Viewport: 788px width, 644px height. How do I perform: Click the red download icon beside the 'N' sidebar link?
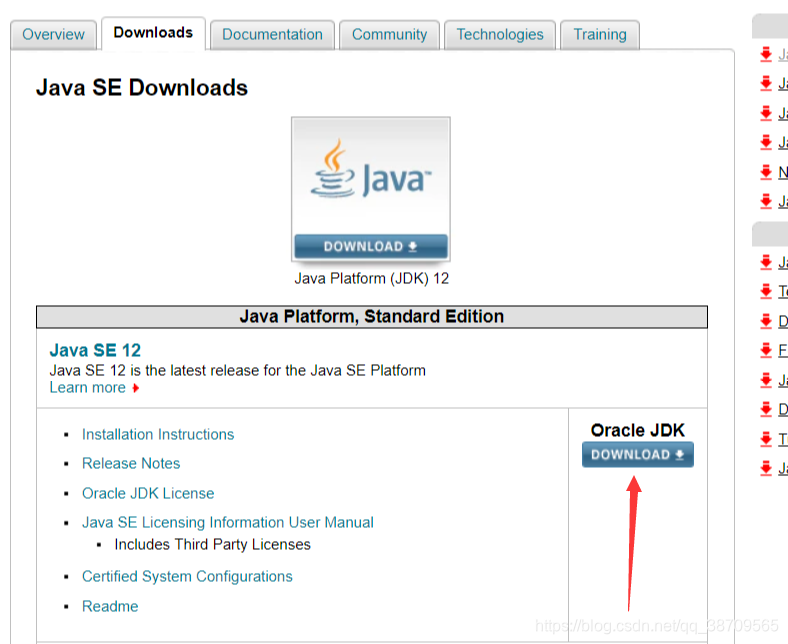coord(766,171)
